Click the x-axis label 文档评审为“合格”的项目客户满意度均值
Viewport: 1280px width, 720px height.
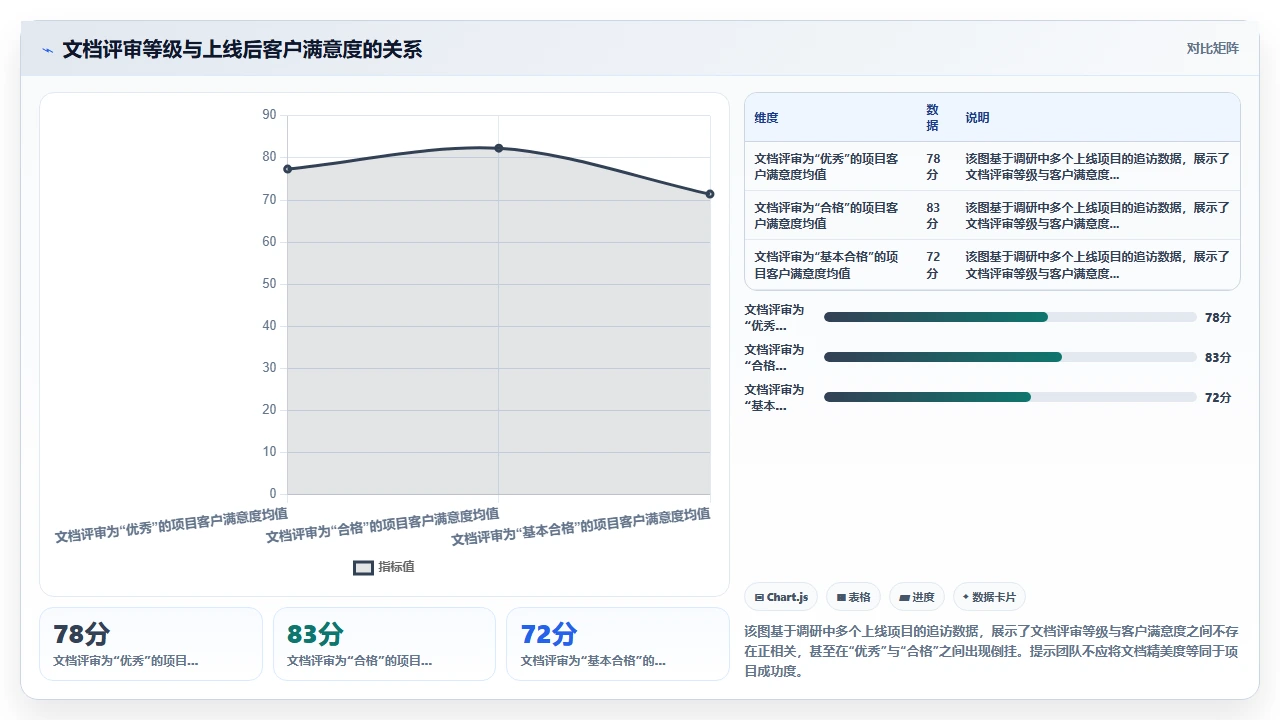(x=383, y=525)
